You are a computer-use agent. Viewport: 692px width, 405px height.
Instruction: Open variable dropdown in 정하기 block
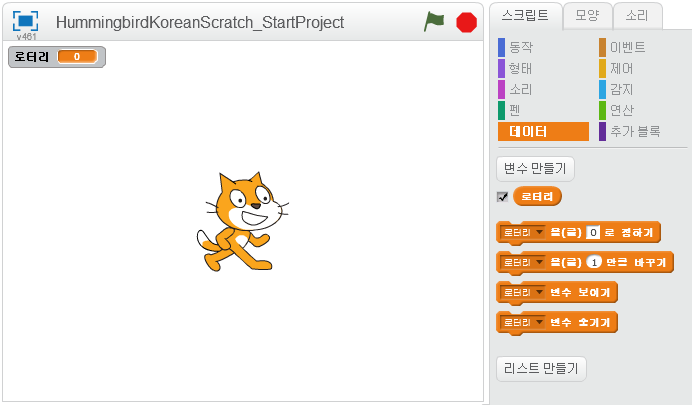pos(540,233)
